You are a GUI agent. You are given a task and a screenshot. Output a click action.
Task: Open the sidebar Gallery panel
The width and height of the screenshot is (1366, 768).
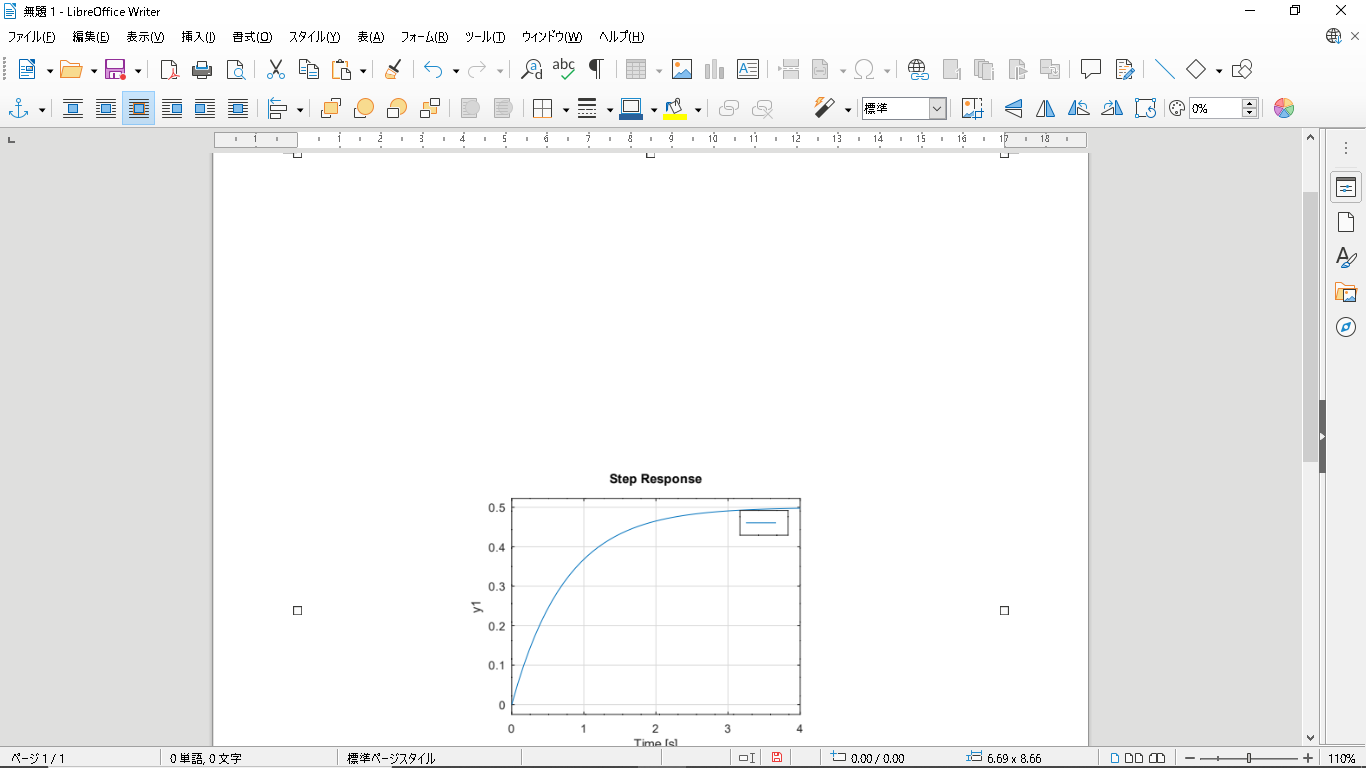[x=1346, y=292]
